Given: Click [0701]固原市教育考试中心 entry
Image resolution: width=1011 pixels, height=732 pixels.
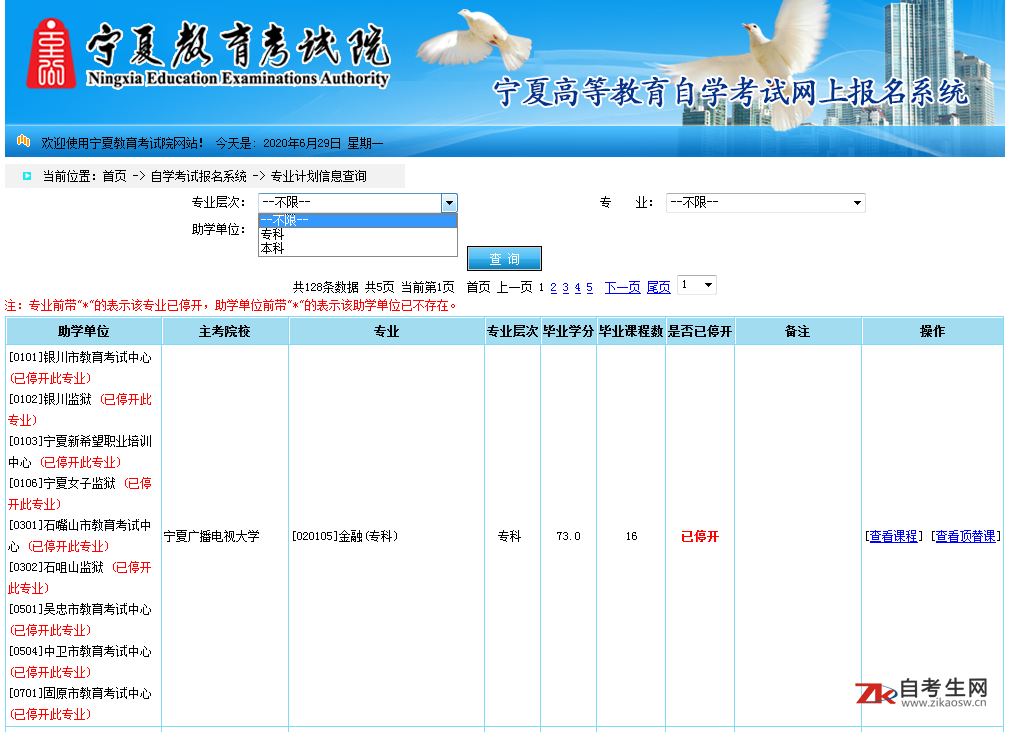Looking at the screenshot, I should pyautogui.click(x=80, y=693).
